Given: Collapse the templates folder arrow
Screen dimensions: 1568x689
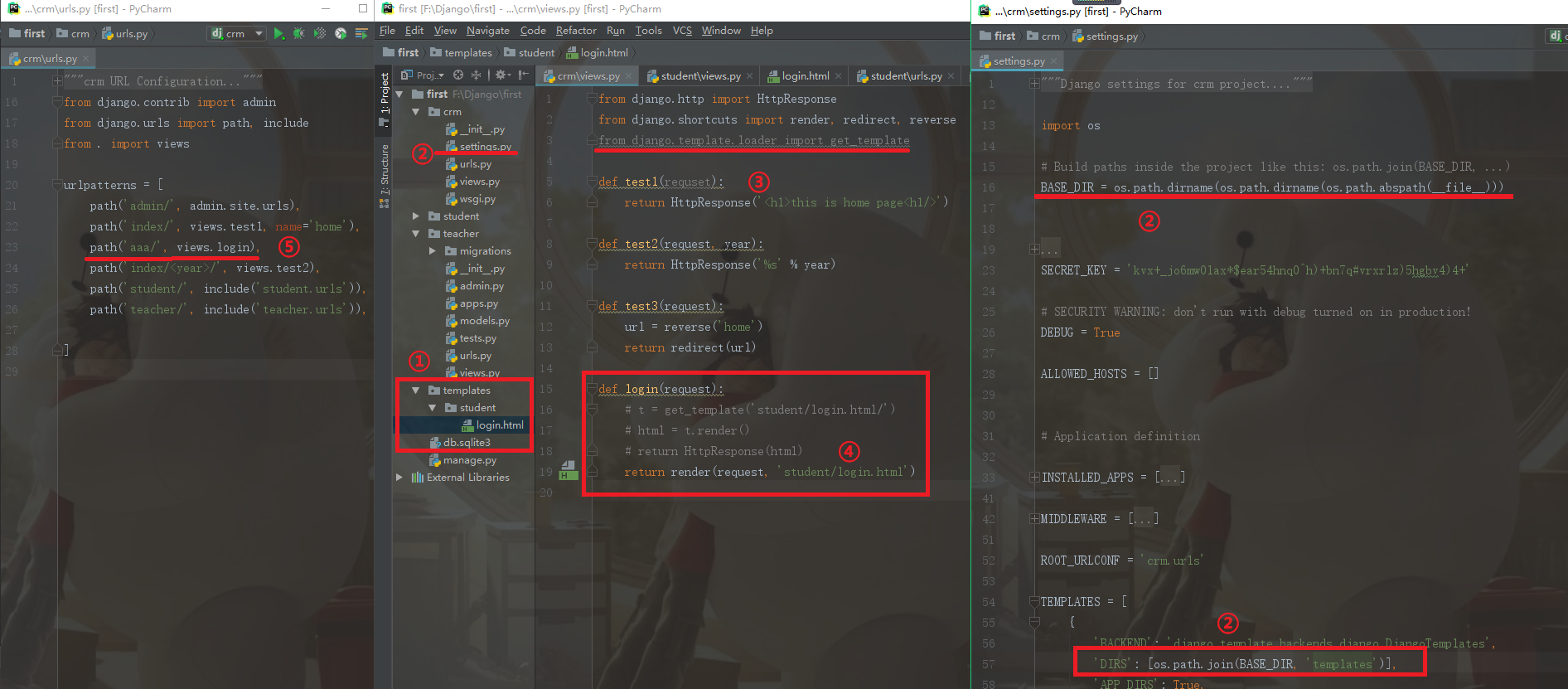Looking at the screenshot, I should (416, 391).
